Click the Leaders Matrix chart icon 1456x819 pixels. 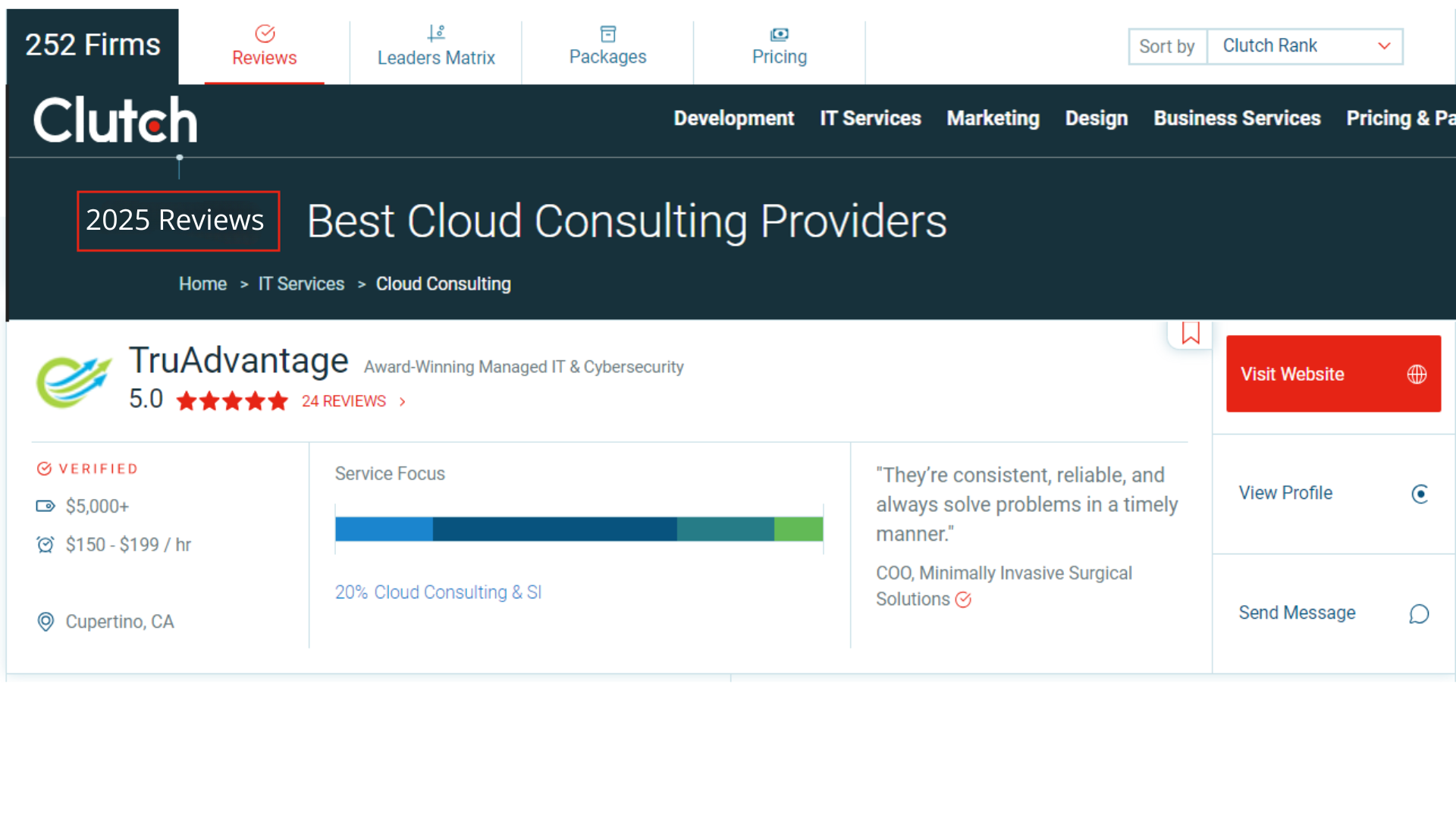click(x=436, y=33)
